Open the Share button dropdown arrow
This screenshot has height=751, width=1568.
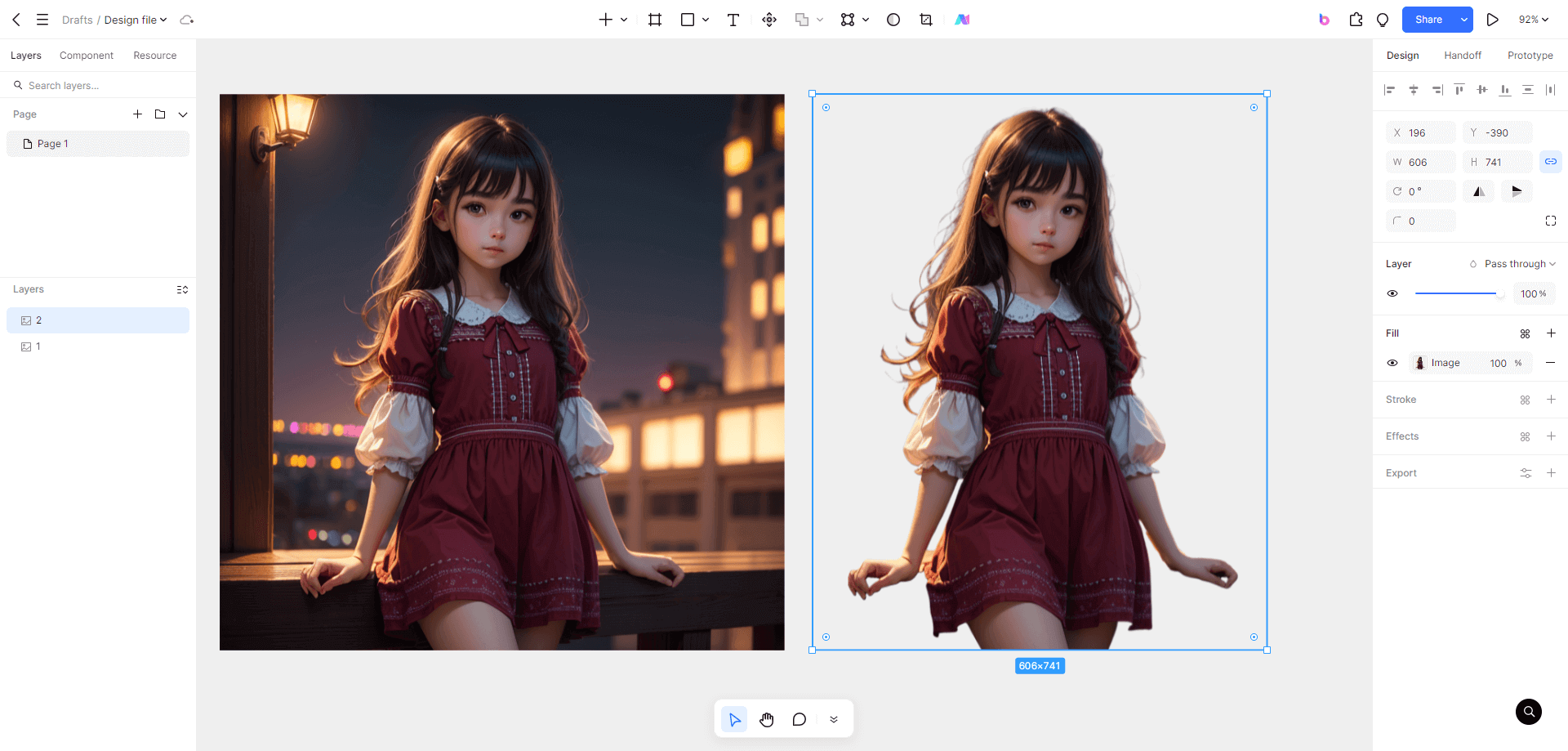pyautogui.click(x=1464, y=20)
